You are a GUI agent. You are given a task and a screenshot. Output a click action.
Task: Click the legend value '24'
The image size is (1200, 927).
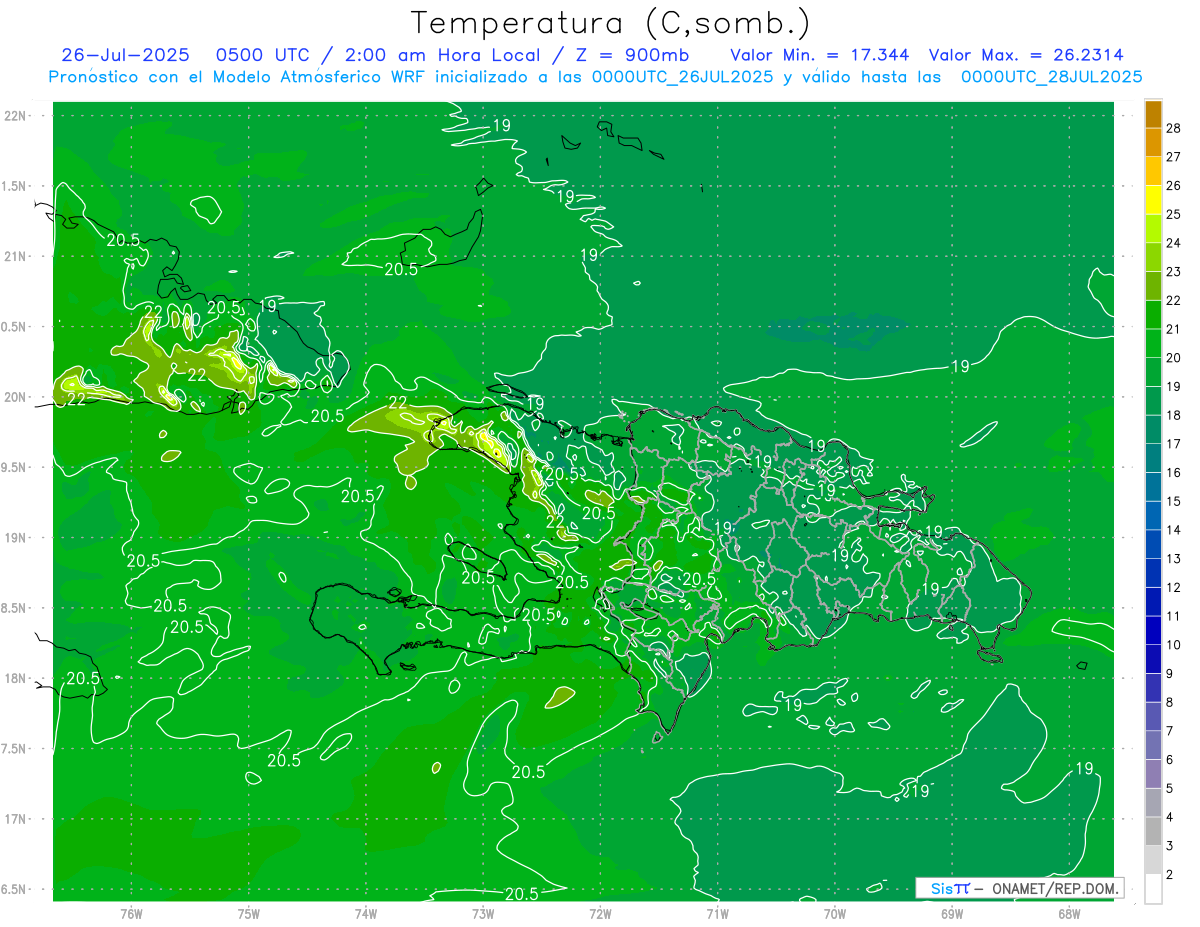1174,243
